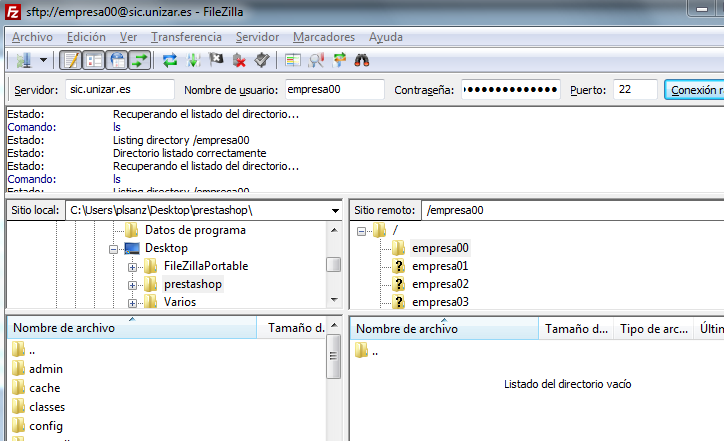Select Desktop in the local tree
Screen dimensions: 724x441
(x=166, y=248)
